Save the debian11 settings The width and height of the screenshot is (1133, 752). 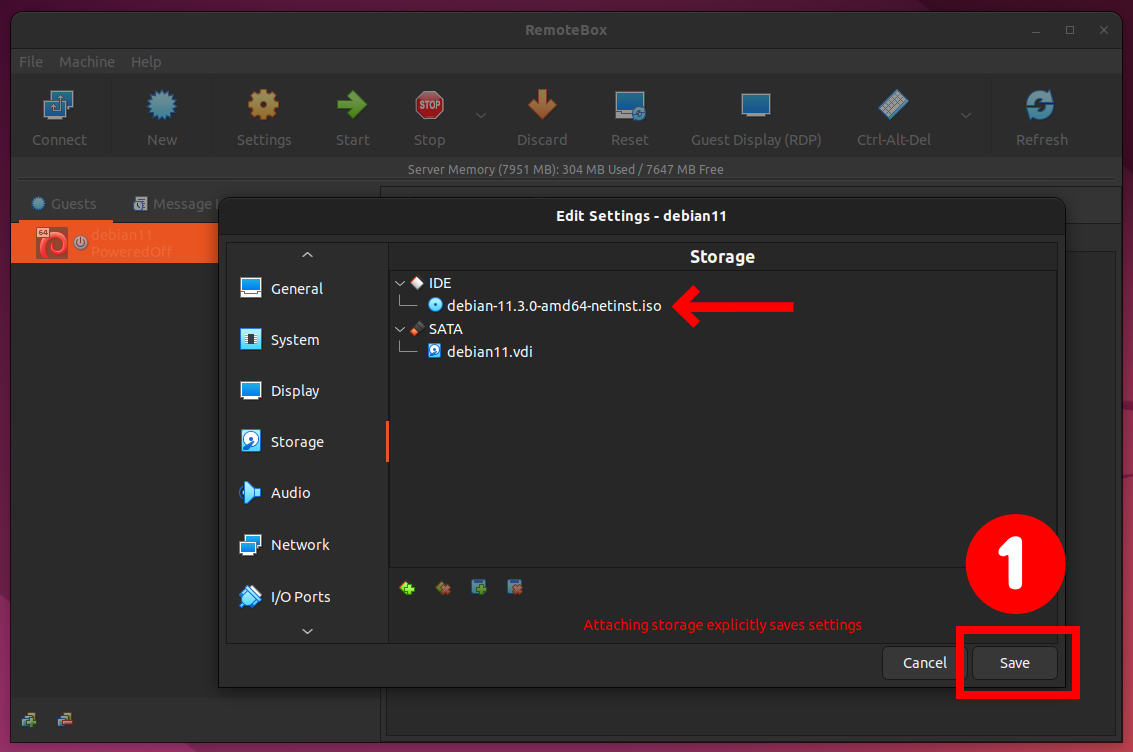[x=1014, y=662]
